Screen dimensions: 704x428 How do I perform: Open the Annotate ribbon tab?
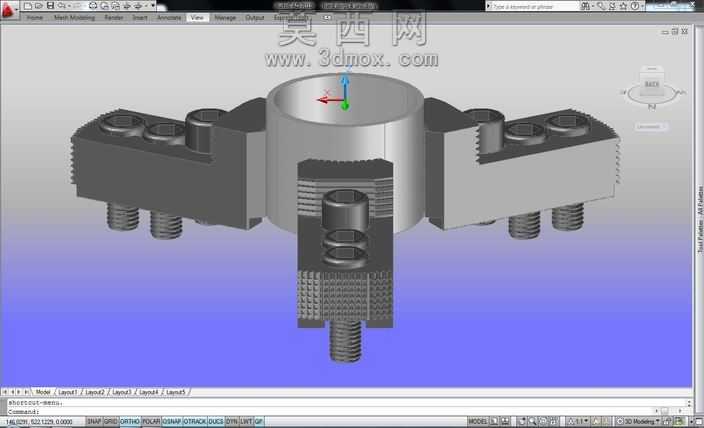click(x=169, y=18)
